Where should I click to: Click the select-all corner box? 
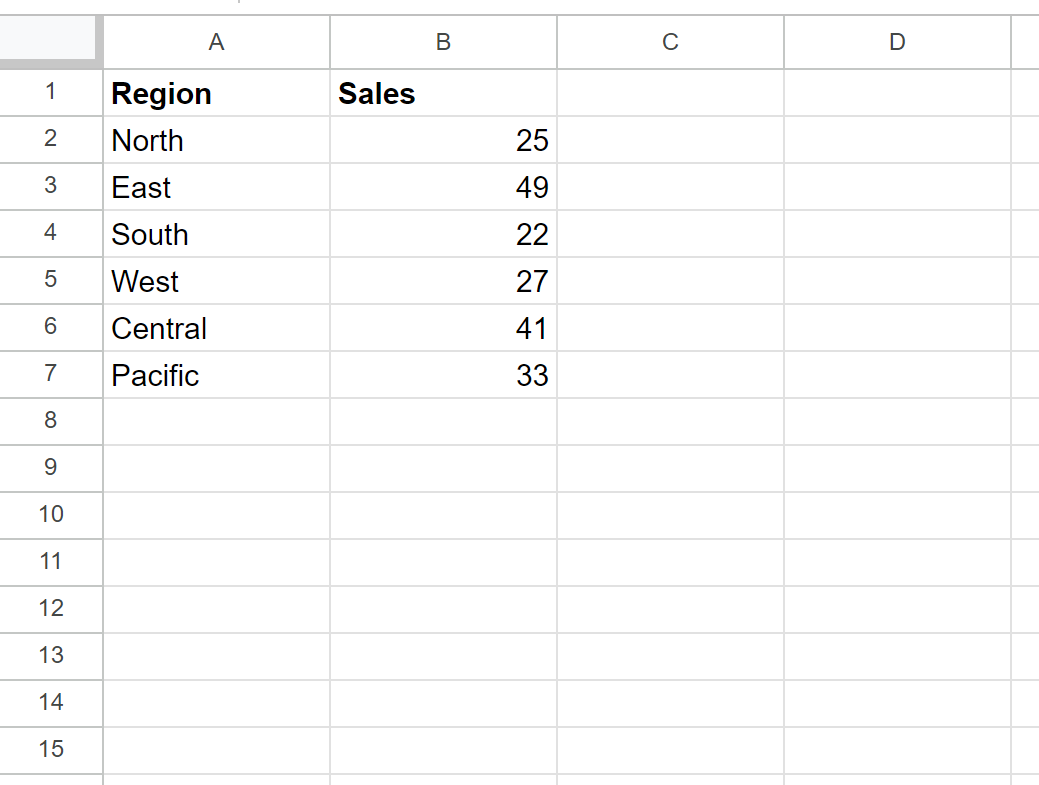[x=51, y=42]
